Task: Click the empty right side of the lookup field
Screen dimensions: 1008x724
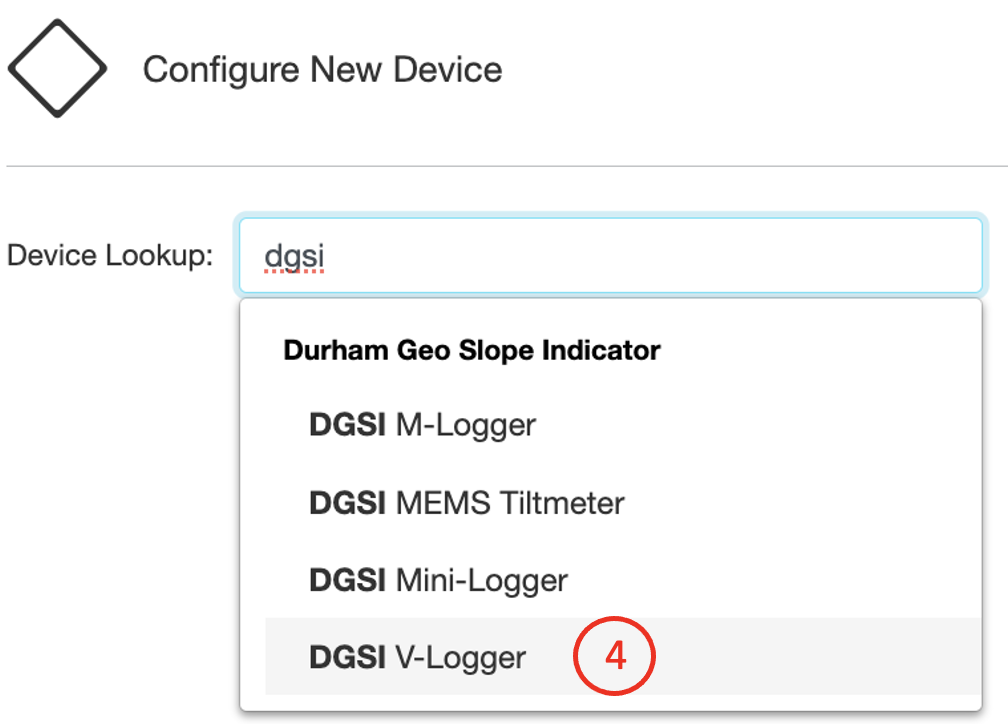Action: (707, 255)
